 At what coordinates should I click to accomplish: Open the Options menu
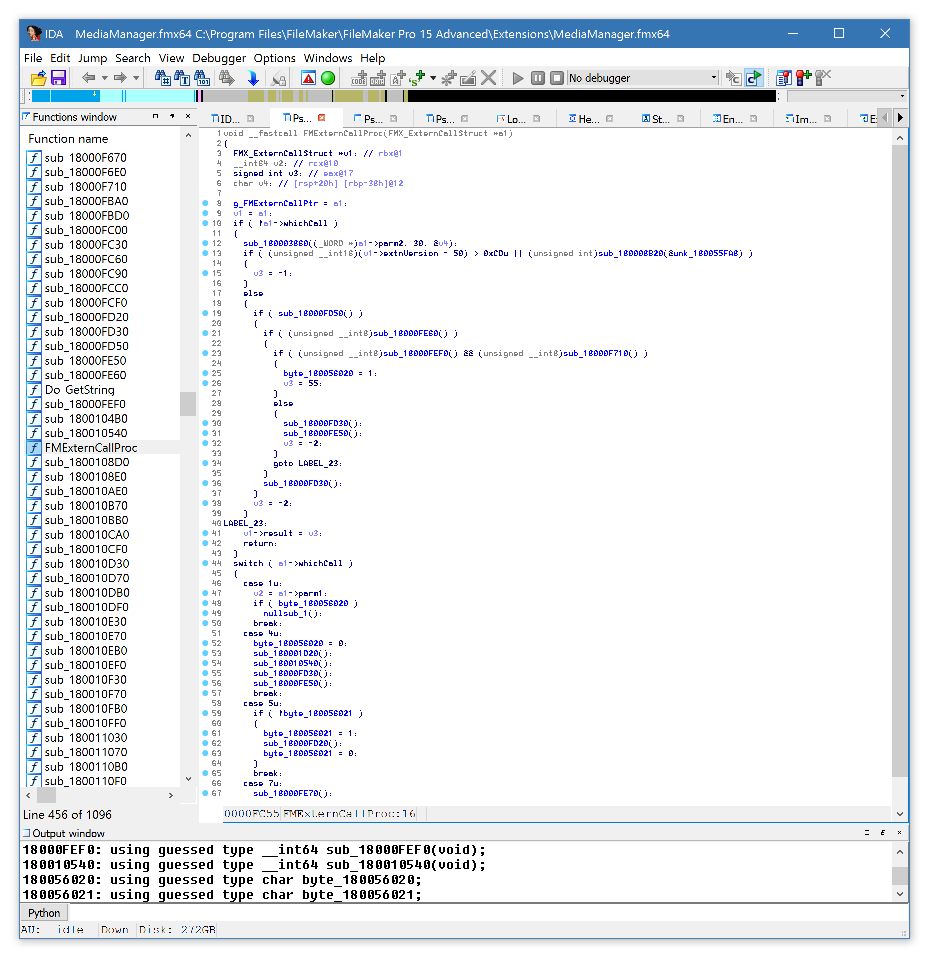tap(275, 58)
